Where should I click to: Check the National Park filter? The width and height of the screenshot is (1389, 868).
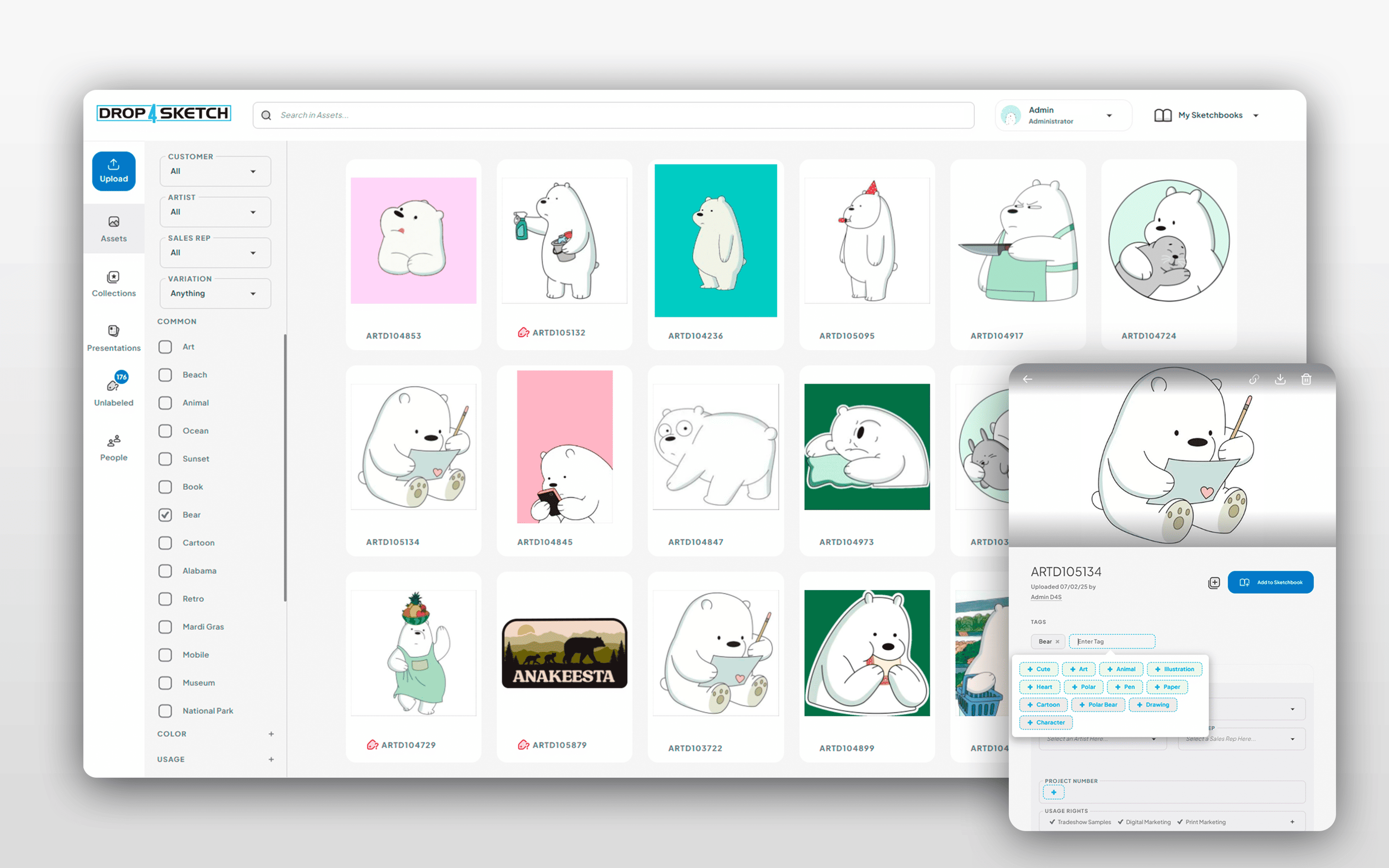[x=165, y=711]
